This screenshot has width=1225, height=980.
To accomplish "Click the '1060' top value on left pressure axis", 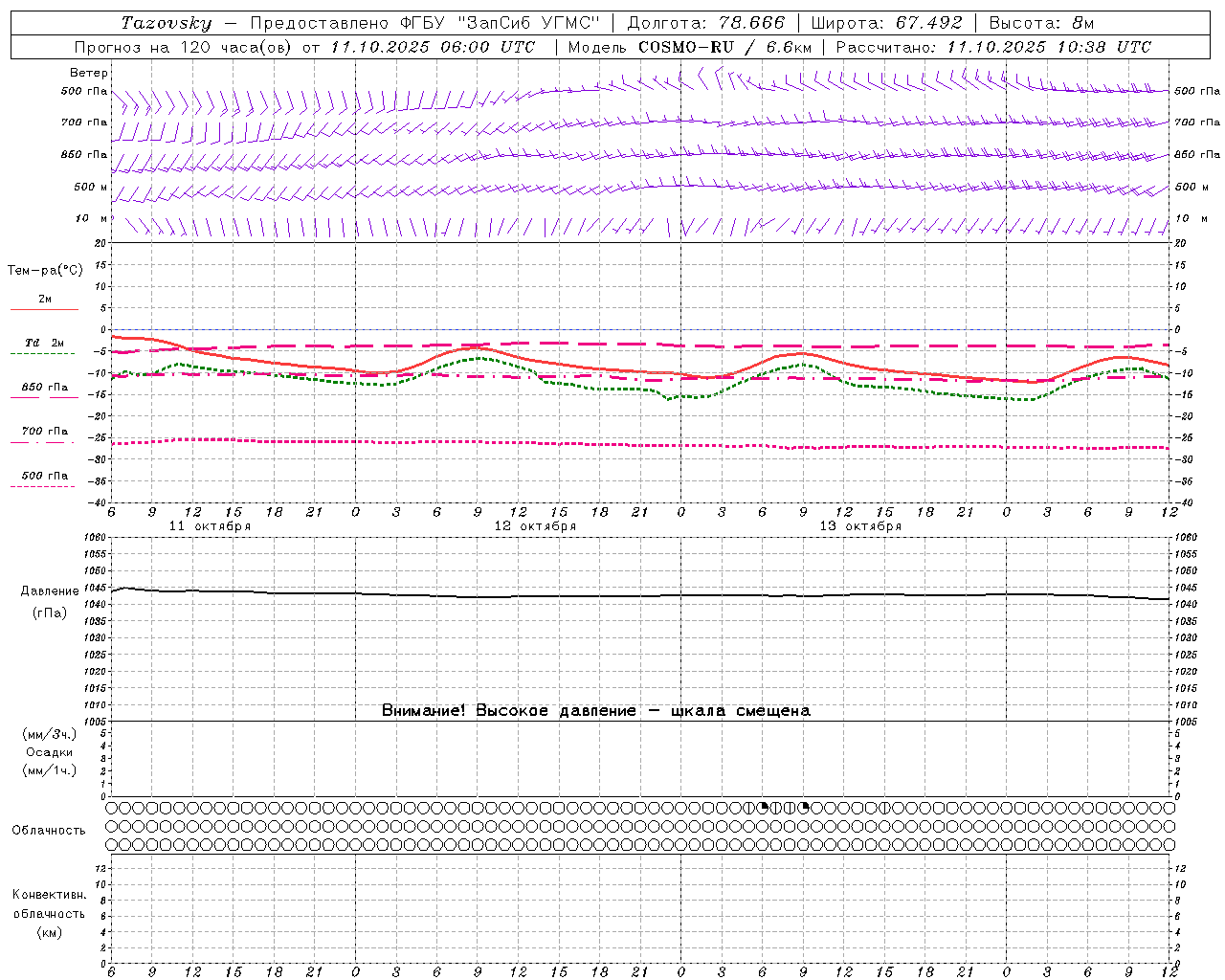I will coord(94,538).
